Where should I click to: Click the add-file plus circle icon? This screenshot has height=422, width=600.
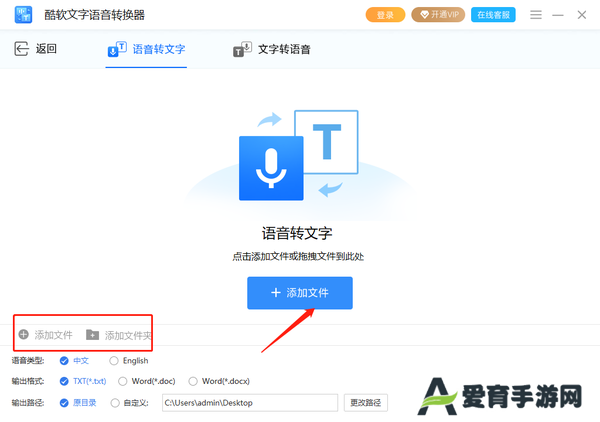coord(24,334)
